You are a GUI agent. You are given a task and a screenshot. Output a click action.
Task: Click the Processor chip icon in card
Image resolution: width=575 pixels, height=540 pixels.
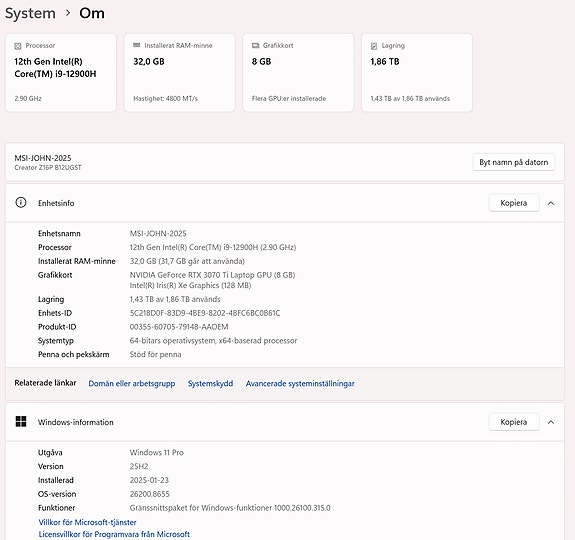pos(18,46)
